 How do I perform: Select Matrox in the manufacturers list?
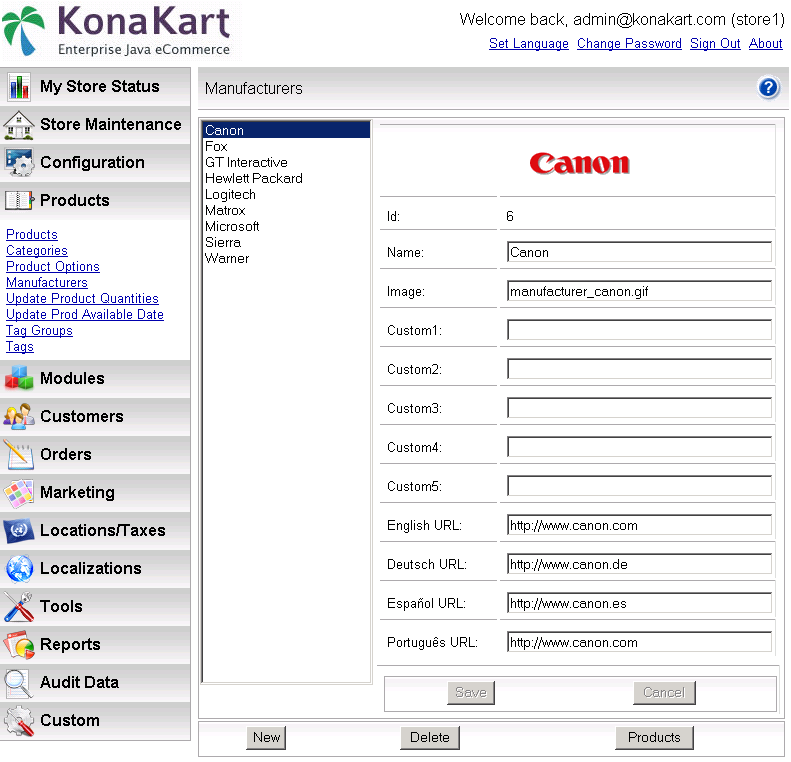[287, 210]
